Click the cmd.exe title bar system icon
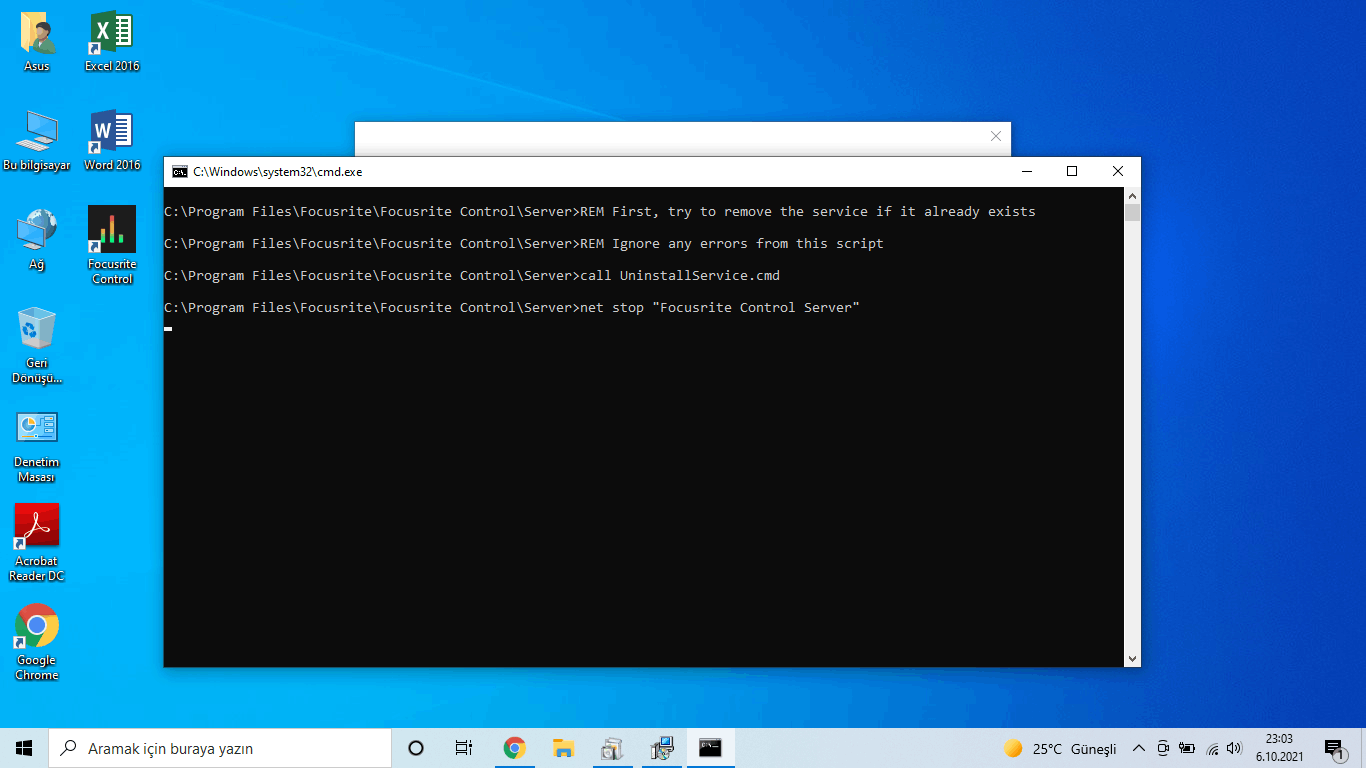Image resolution: width=1366 pixels, height=768 pixels. [x=179, y=172]
